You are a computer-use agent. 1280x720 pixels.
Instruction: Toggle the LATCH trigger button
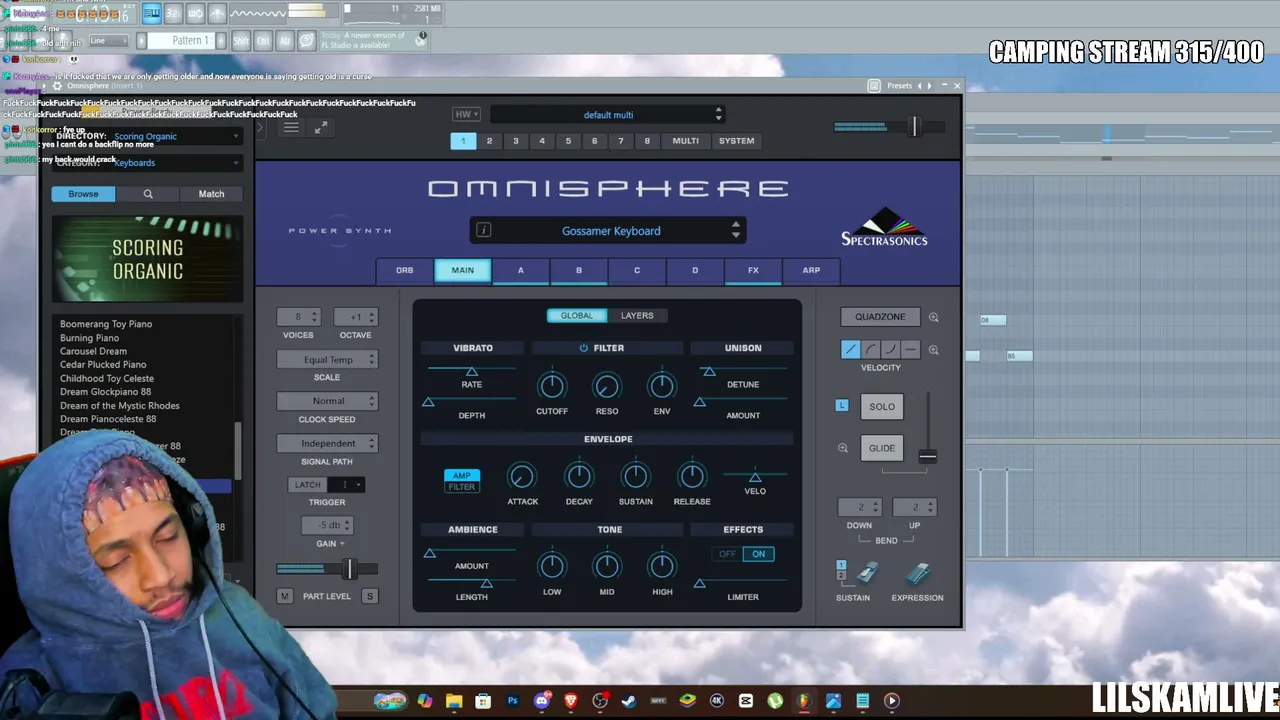[x=307, y=485]
